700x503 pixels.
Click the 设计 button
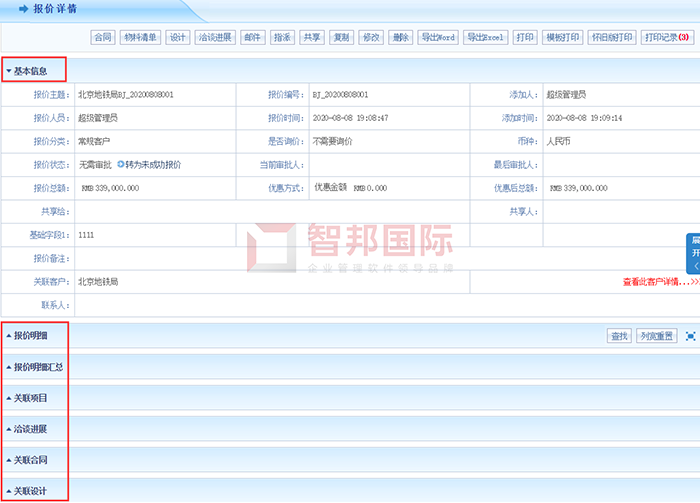coord(178,37)
